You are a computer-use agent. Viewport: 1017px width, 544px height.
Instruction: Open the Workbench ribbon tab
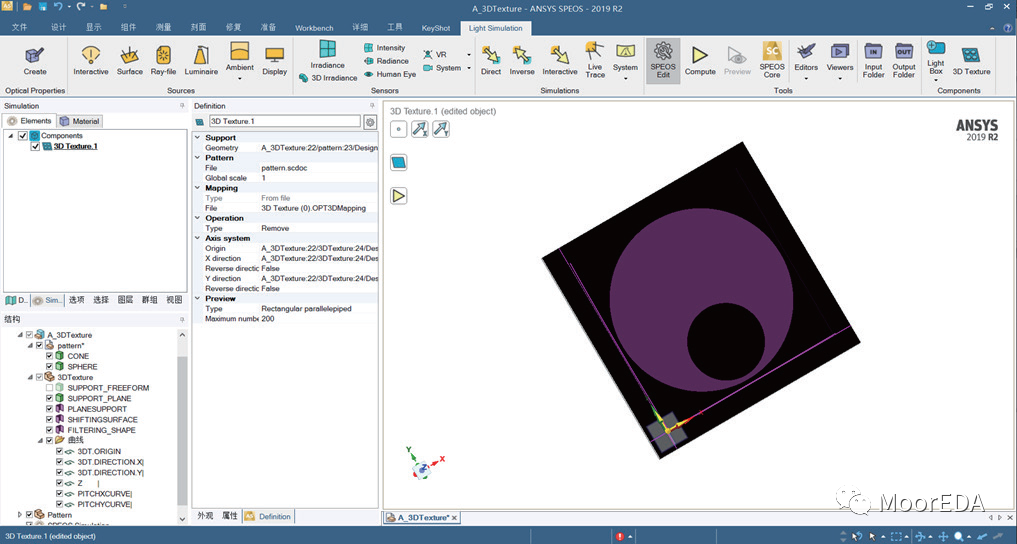pos(314,28)
